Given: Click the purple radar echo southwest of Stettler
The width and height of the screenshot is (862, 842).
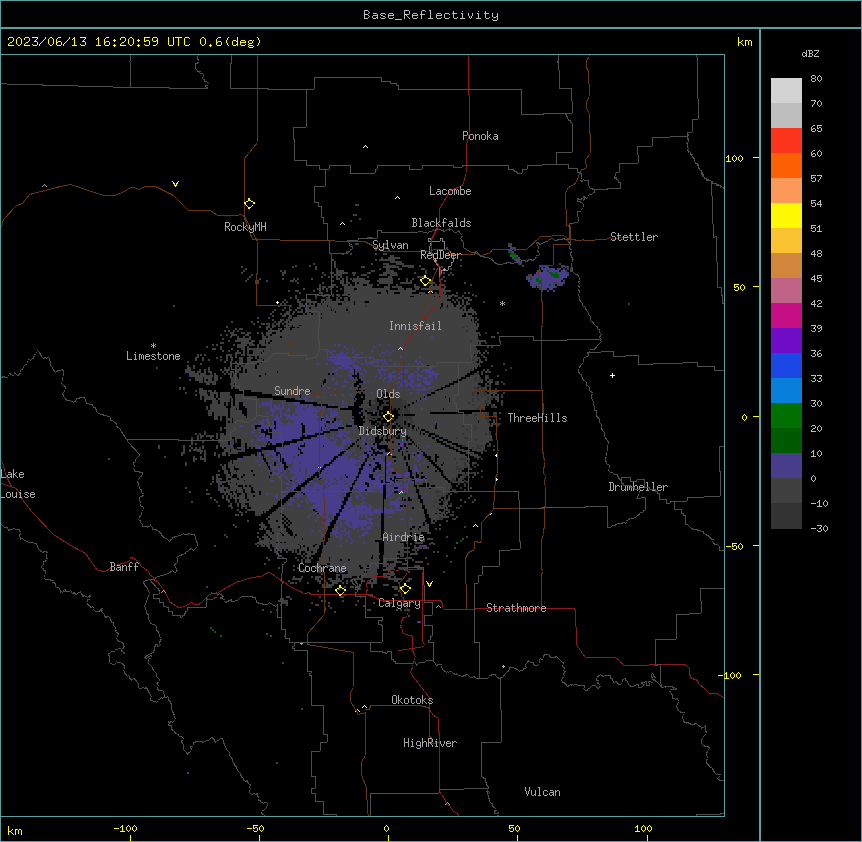Looking at the screenshot, I should point(548,277).
